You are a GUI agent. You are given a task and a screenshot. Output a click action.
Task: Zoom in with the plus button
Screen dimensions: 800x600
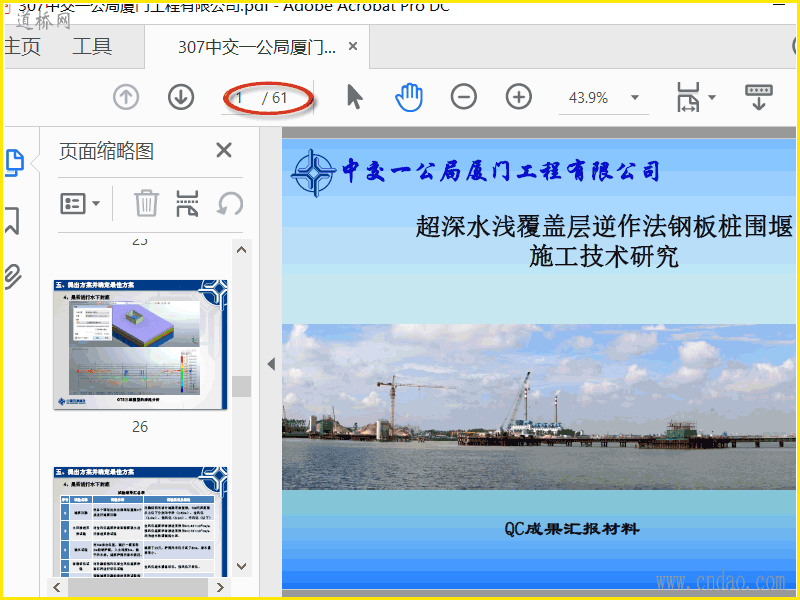[x=519, y=97]
